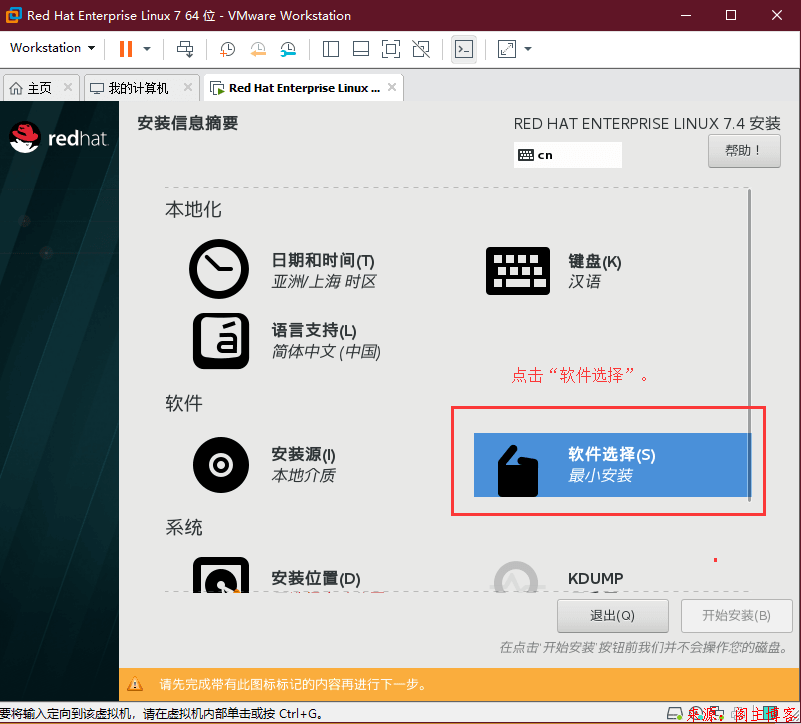
Task: Expand the power options dropdown arrow
Action: [x=147, y=49]
